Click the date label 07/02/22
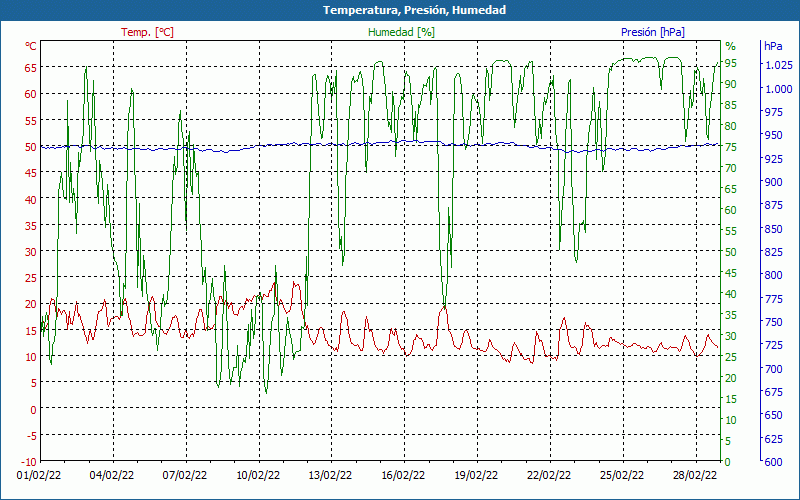Image resolution: width=800 pixels, height=500 pixels. [185, 476]
